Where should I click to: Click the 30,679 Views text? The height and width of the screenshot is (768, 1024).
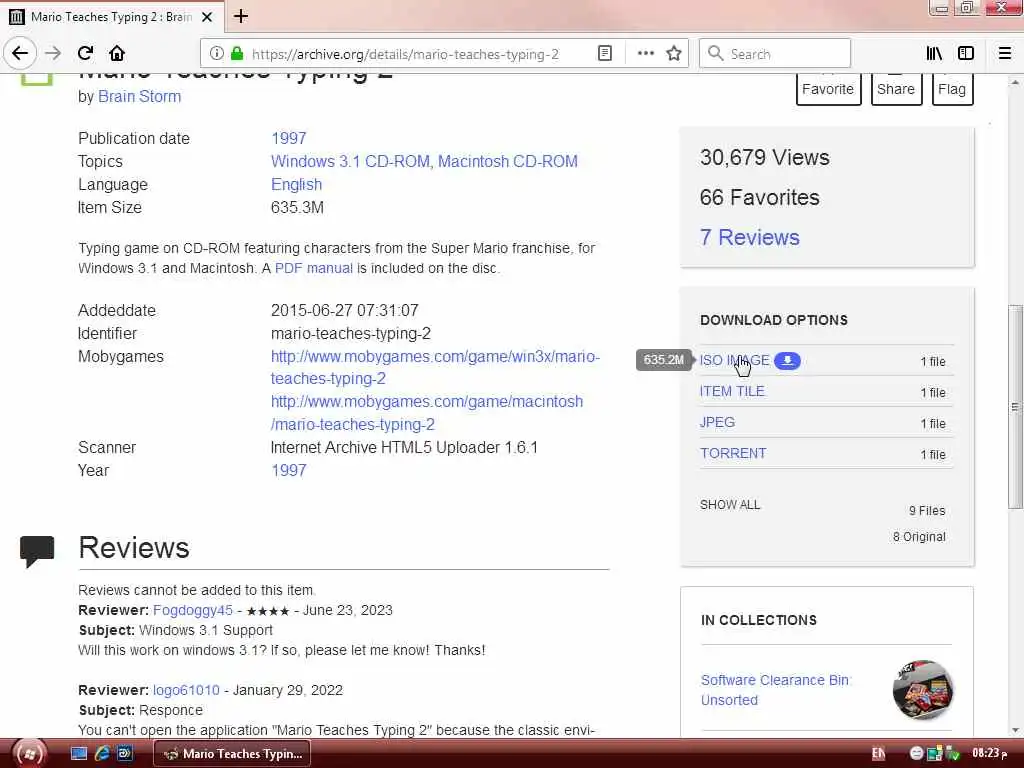pos(764,157)
